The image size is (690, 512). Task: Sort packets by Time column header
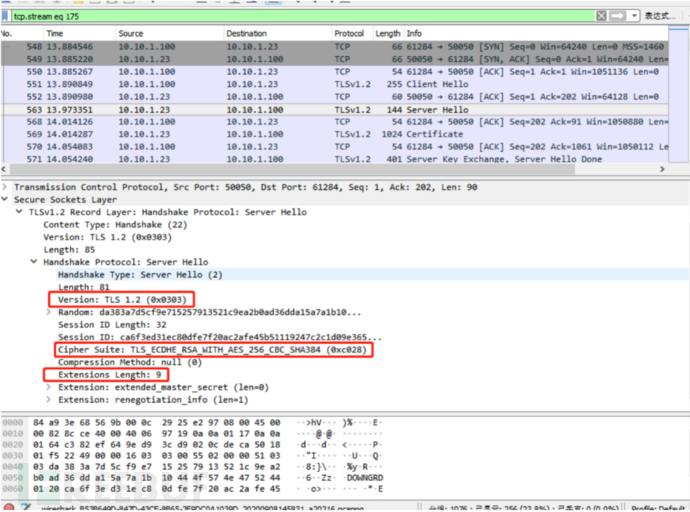55,33
